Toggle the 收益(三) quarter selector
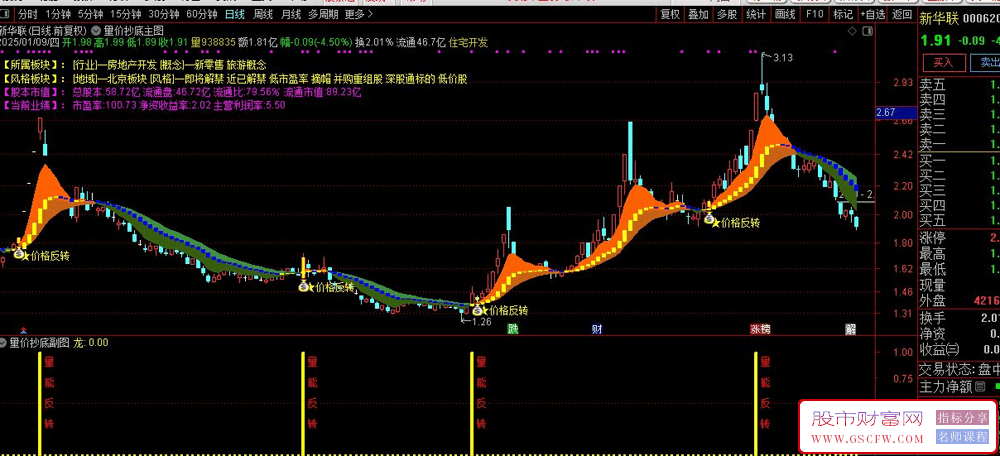 939,349
